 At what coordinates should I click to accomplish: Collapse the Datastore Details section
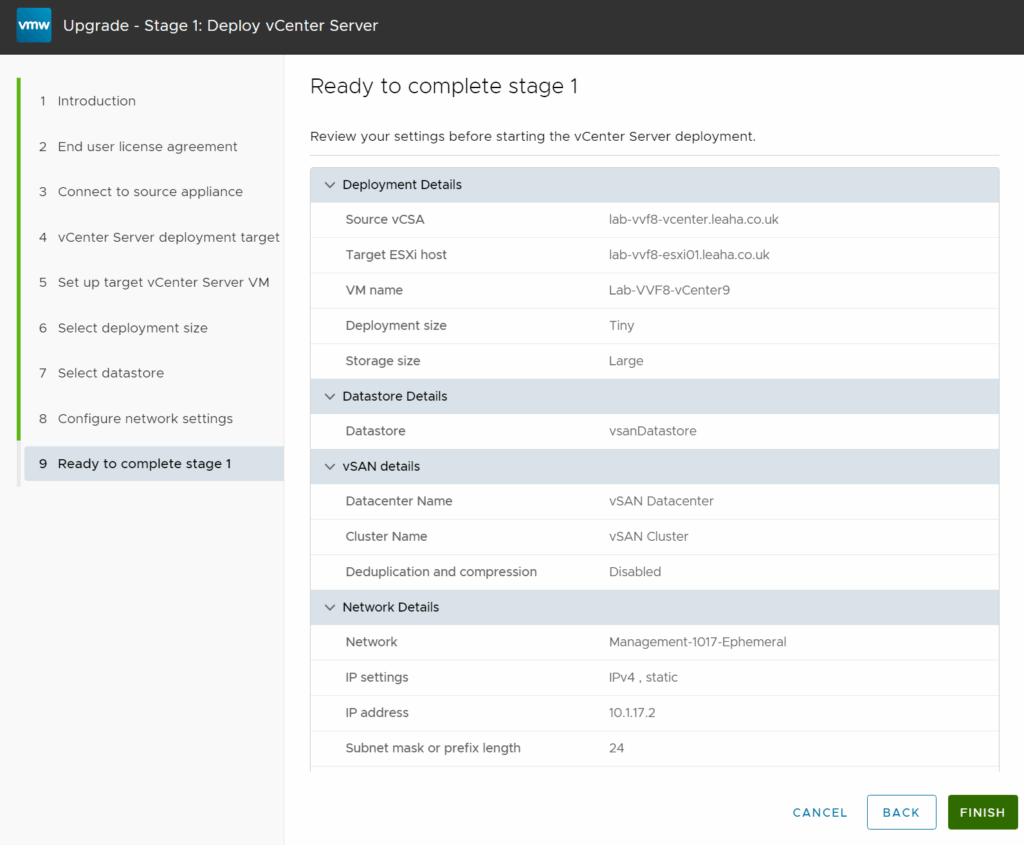[330, 396]
